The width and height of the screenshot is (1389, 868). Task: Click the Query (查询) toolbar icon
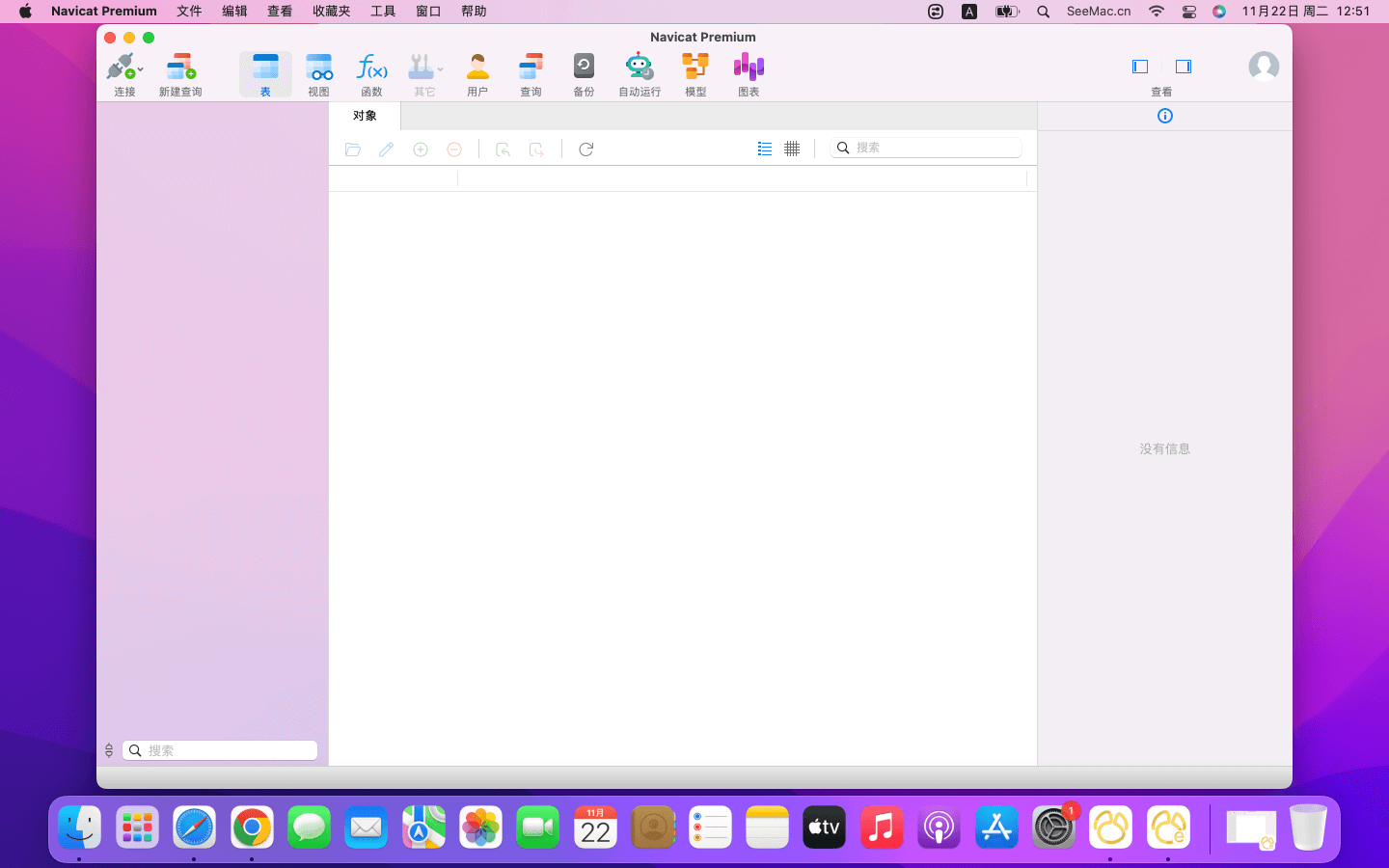531,68
